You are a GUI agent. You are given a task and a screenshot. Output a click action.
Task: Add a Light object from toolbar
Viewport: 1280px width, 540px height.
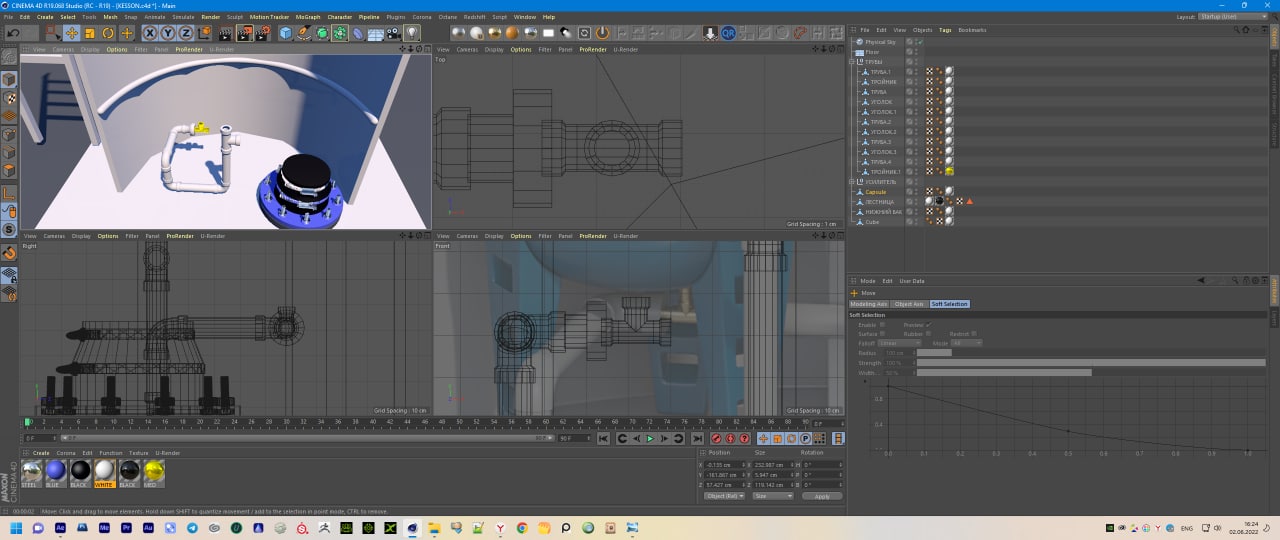pos(412,33)
